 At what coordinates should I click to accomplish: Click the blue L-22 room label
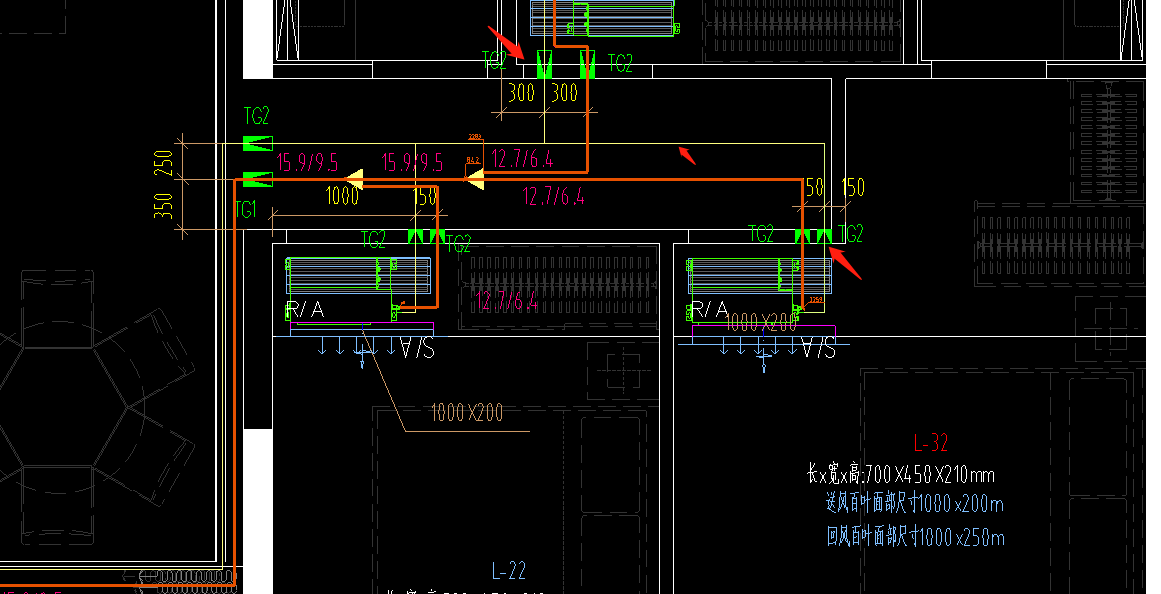(x=509, y=570)
